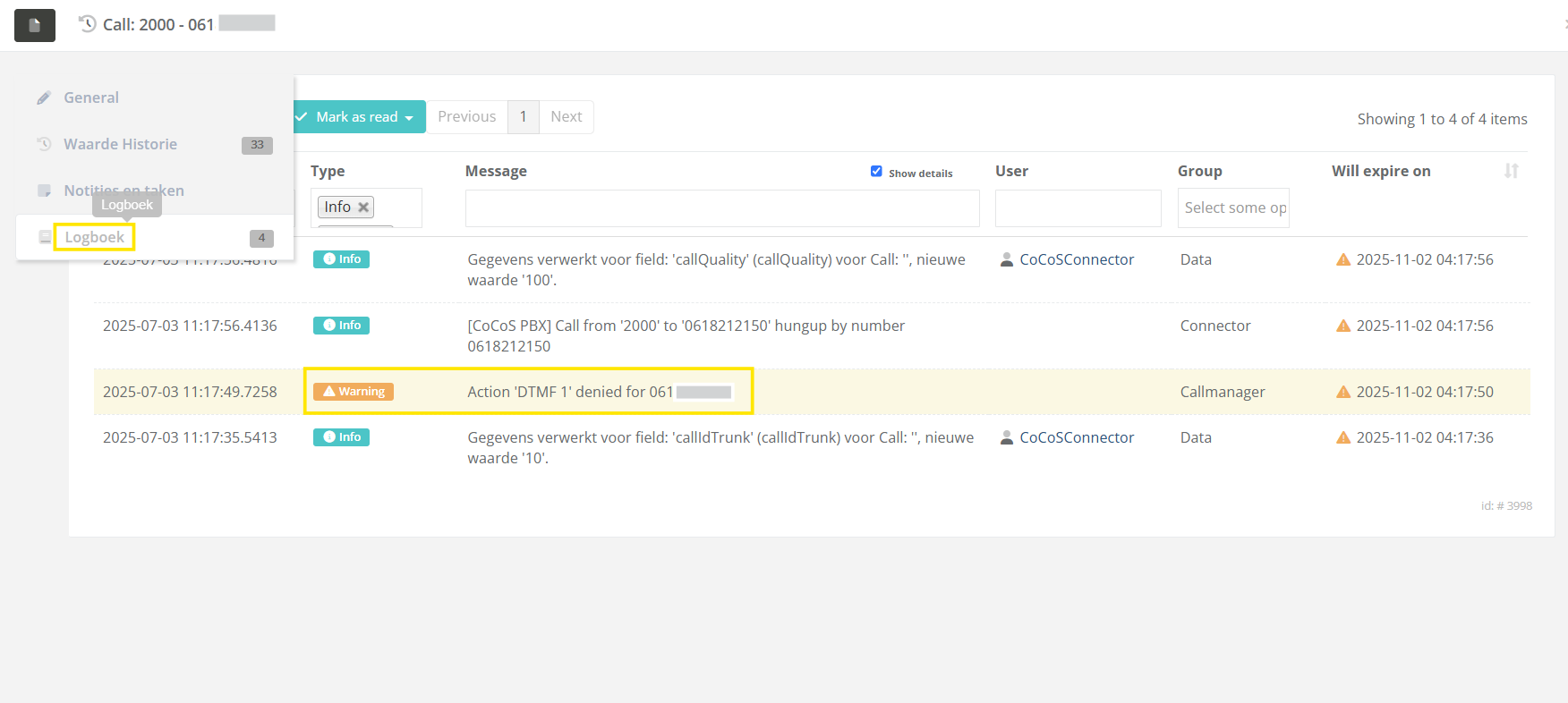Select the Logboek menu item

[x=94, y=237]
